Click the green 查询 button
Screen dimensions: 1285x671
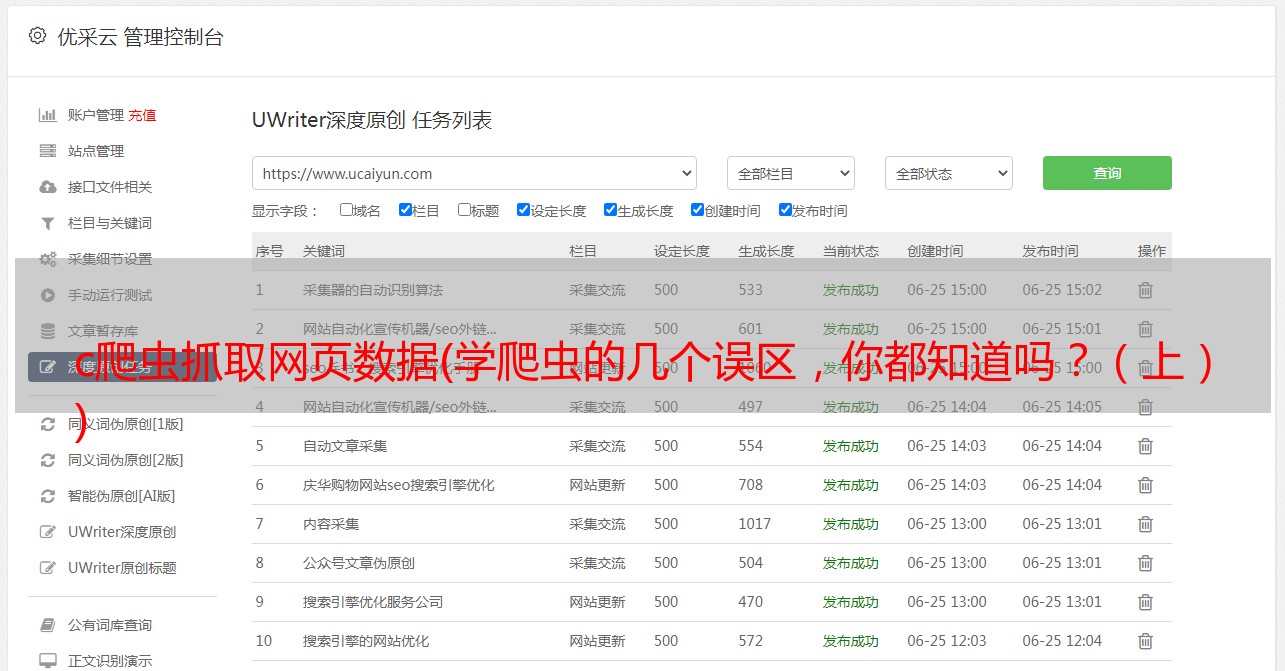point(1107,173)
